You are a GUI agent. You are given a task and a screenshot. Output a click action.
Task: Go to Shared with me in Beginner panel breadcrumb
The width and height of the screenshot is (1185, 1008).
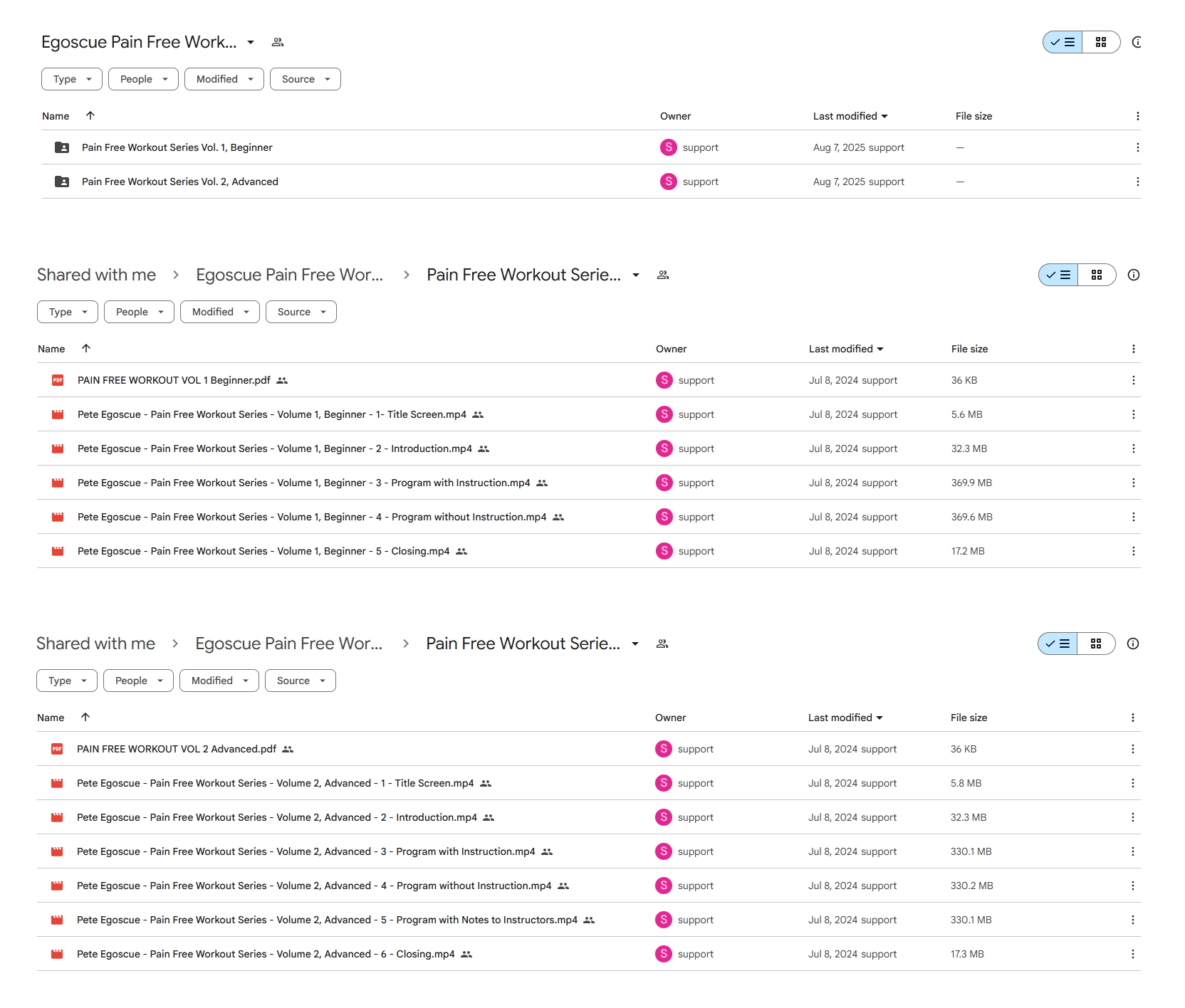(x=96, y=275)
